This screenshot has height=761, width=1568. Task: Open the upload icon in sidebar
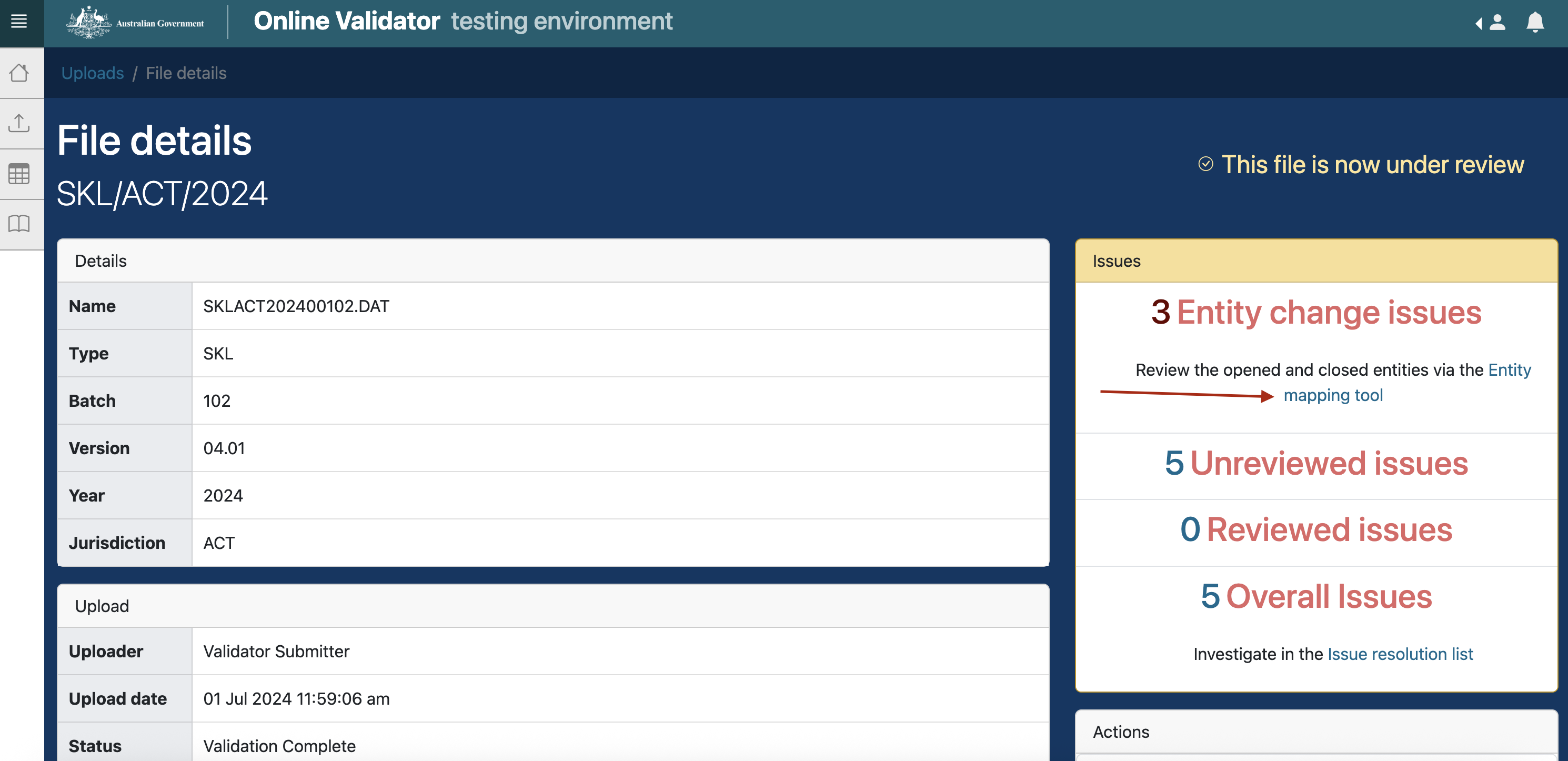click(x=19, y=124)
